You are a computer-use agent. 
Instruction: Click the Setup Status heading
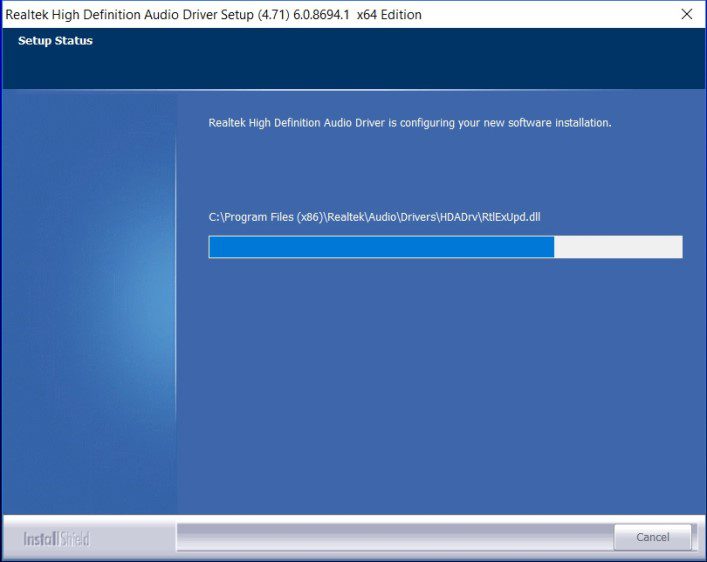[x=55, y=41]
